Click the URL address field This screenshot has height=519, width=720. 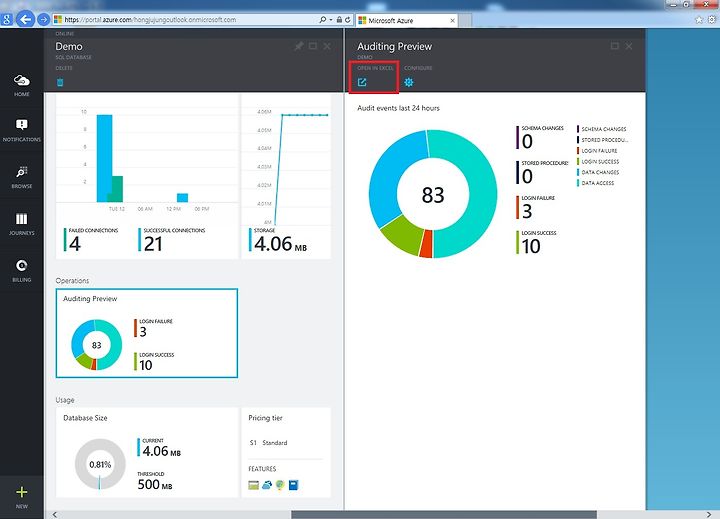click(184, 20)
